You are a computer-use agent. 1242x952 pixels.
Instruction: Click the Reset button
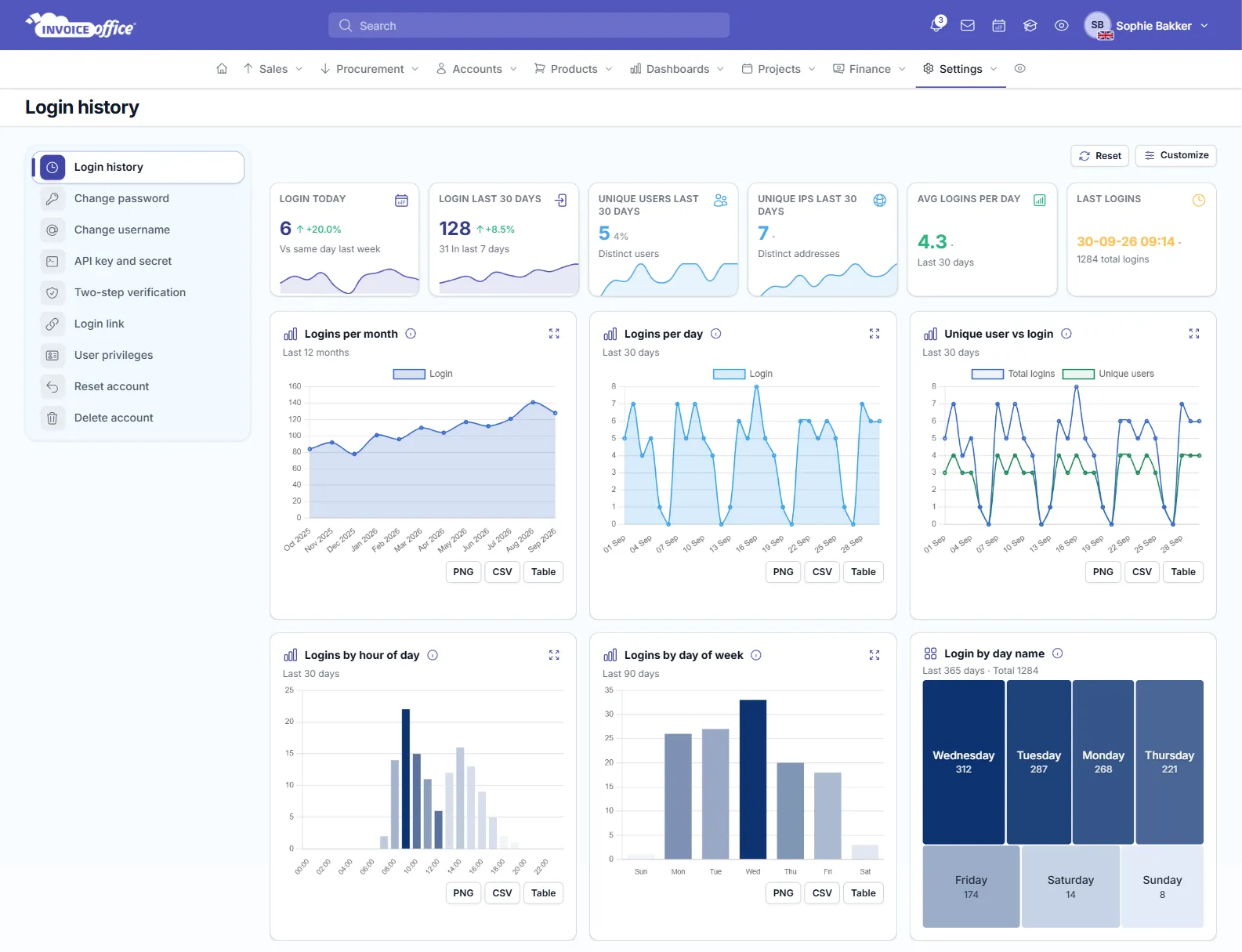pos(1099,155)
